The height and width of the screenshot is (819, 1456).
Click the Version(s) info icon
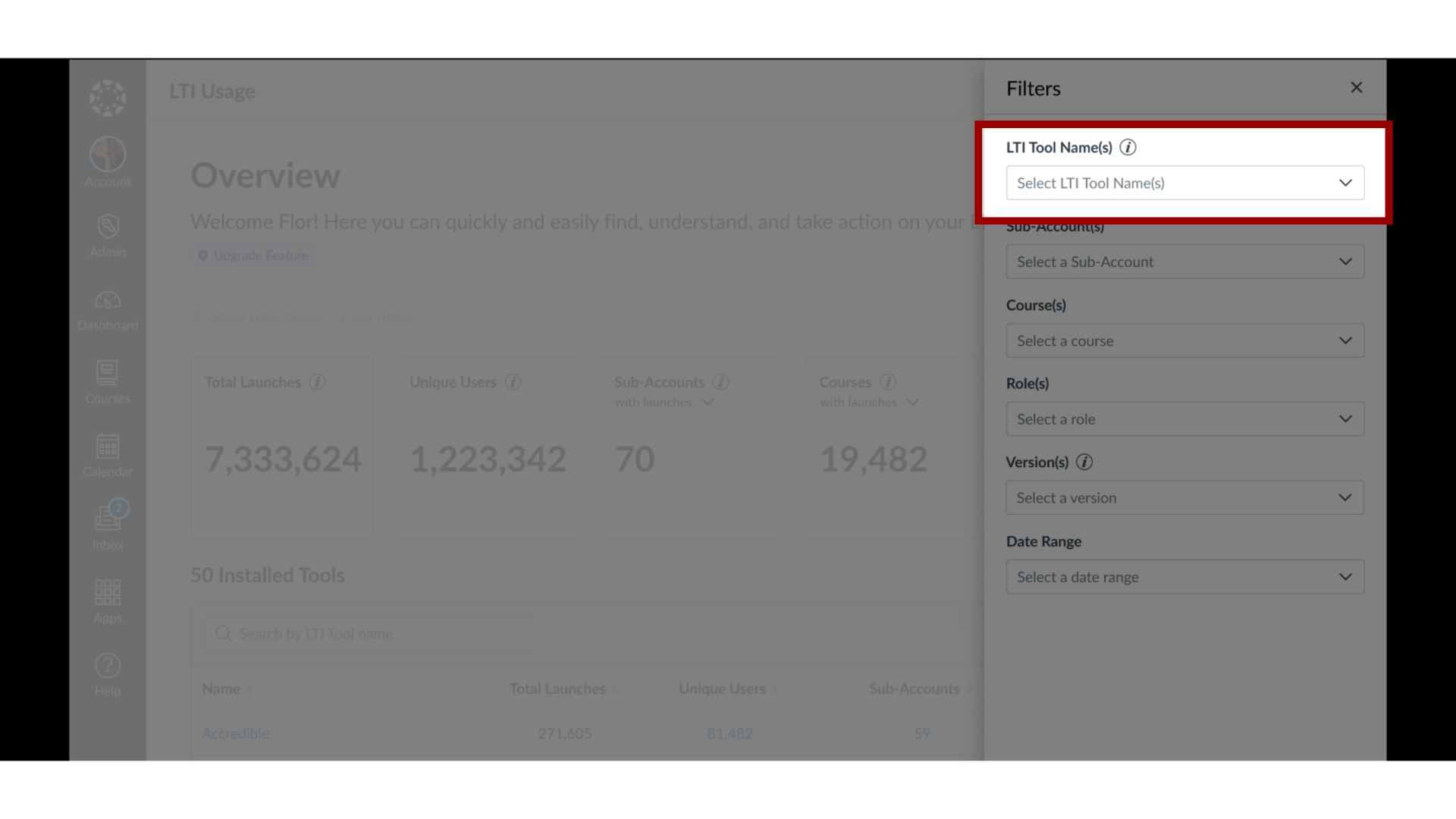tap(1084, 462)
